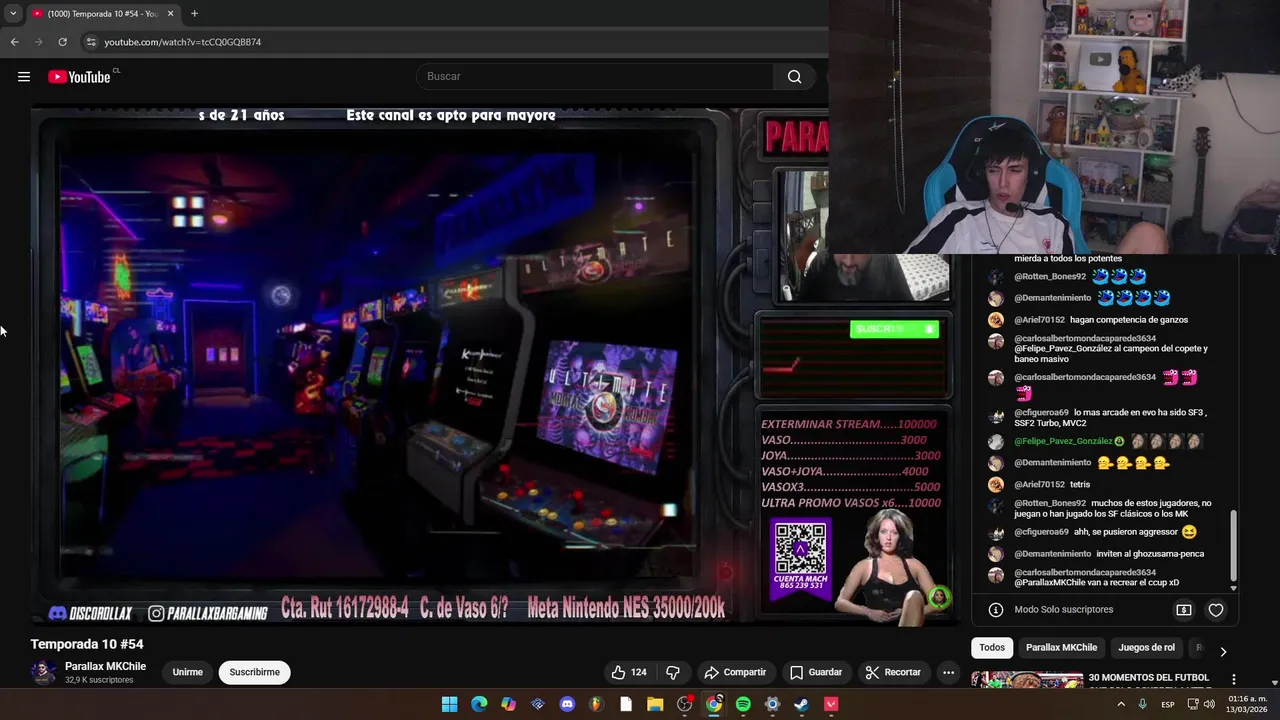Open the YouTube hamburger guide menu

(24, 77)
